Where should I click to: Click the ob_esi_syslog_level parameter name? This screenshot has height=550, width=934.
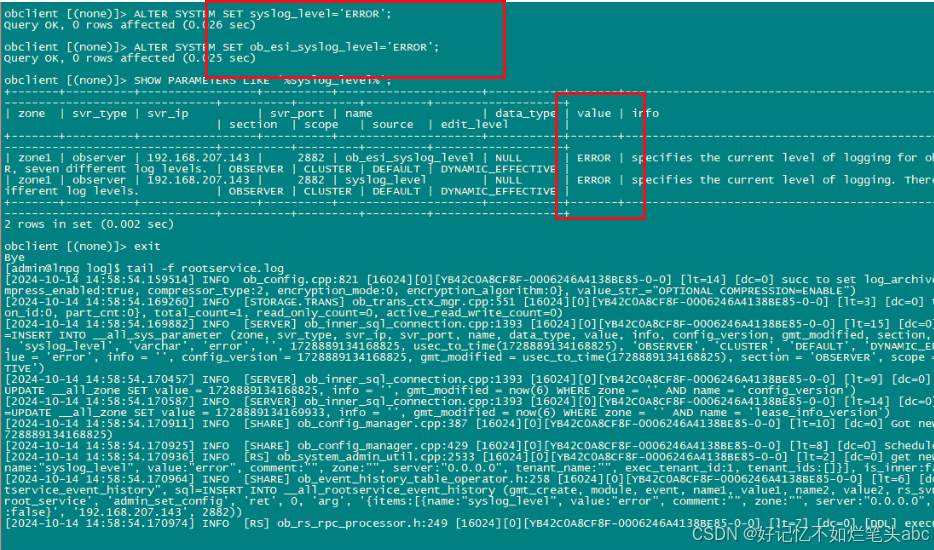click(409, 158)
